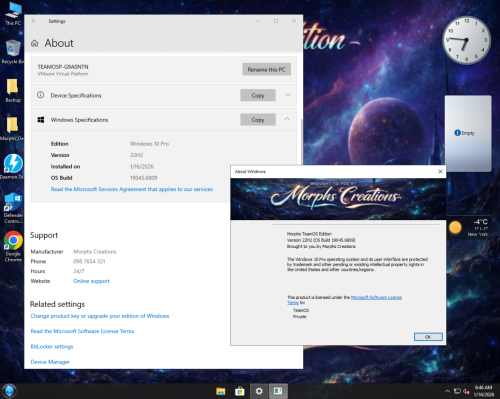Open network tray icon
Screen dimensions: 500x399
point(457,391)
